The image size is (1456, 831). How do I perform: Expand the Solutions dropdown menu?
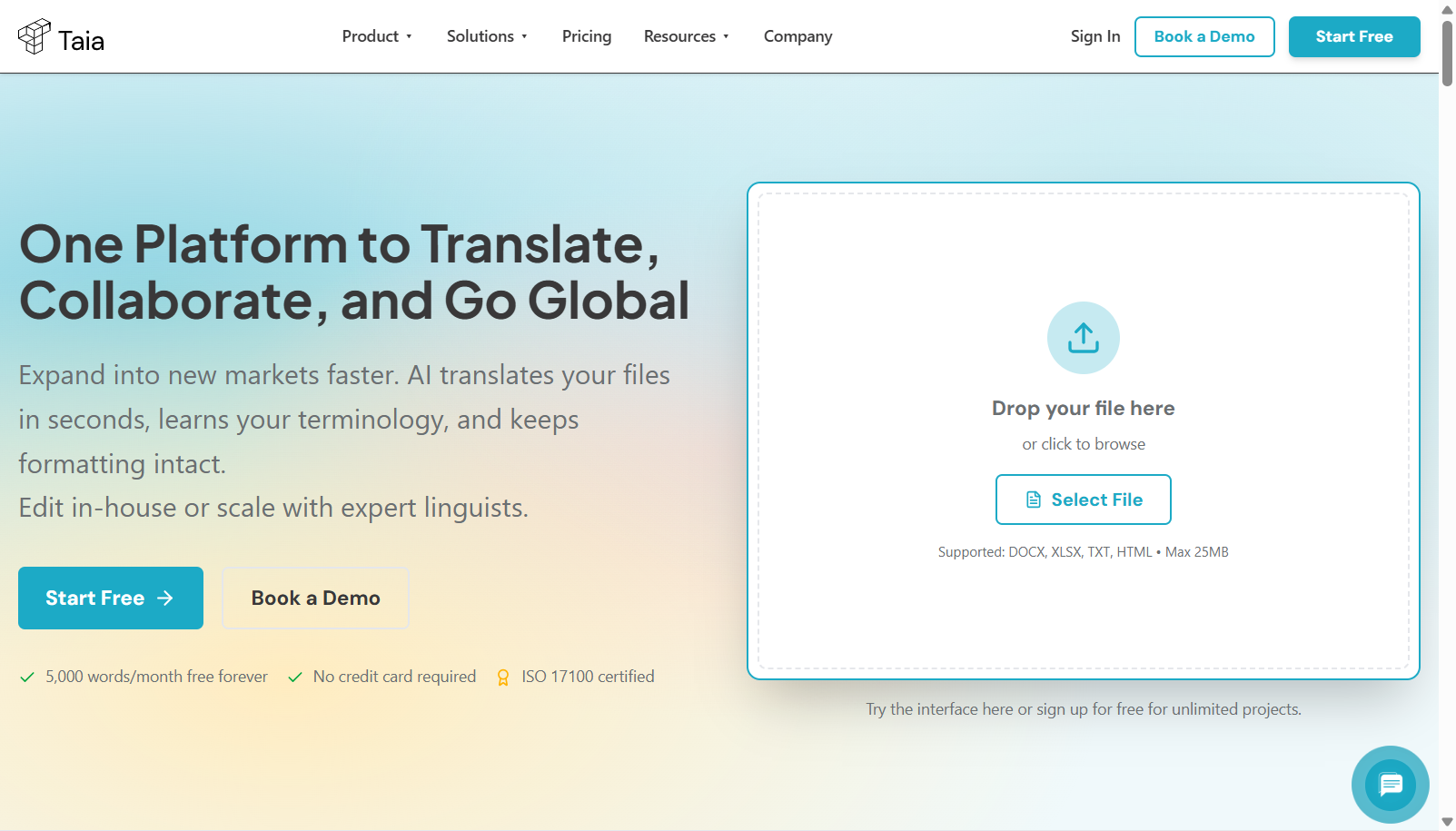click(x=487, y=36)
